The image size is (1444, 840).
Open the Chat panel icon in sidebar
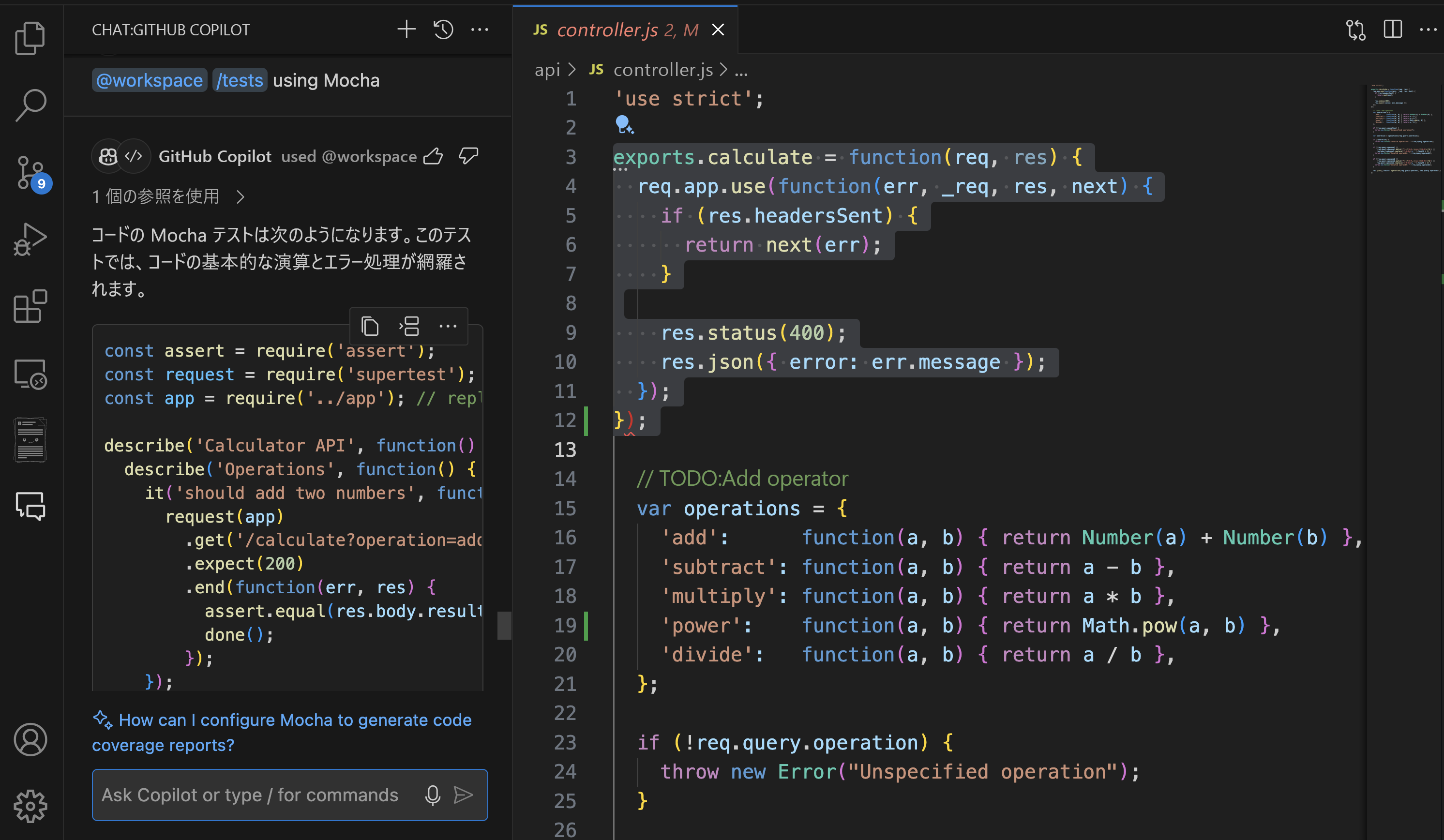(30, 506)
